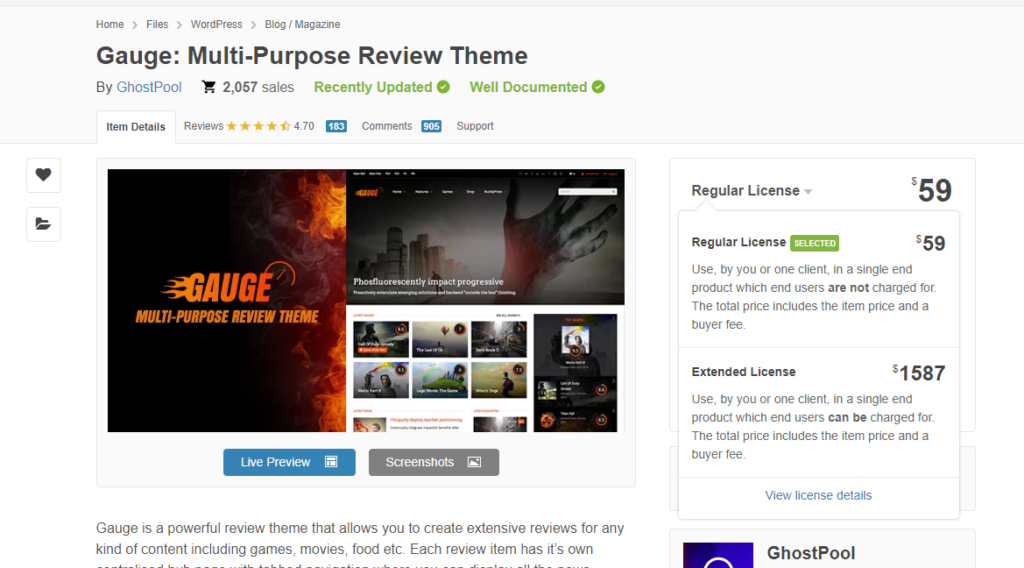Click the Recently Updated checkmark icon

[x=443, y=87]
